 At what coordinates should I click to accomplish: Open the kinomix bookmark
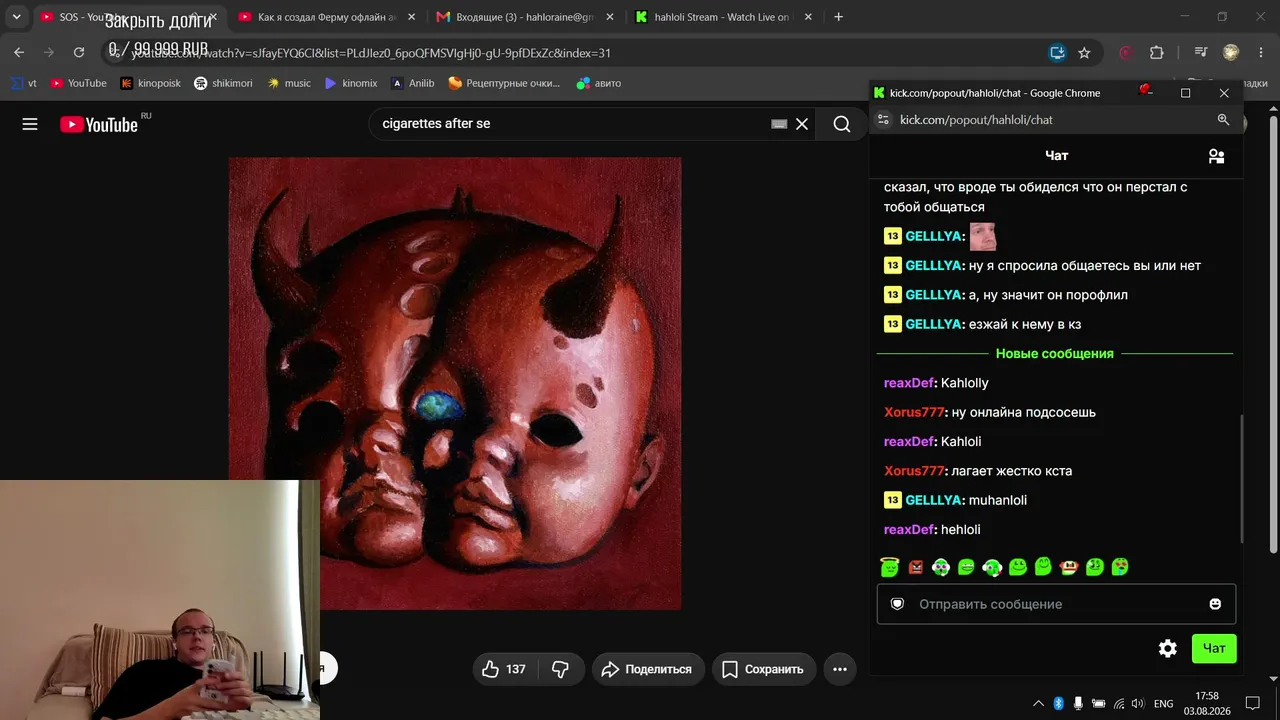tap(351, 84)
